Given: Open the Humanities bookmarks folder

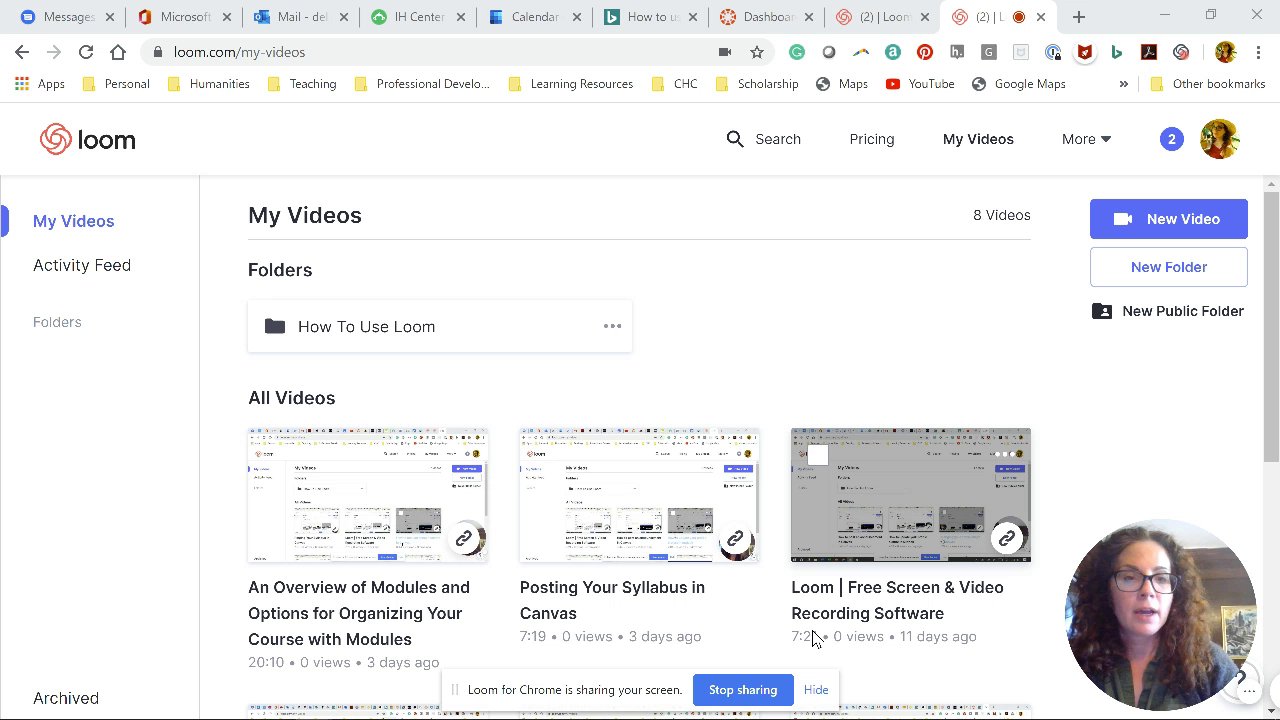Looking at the screenshot, I should pos(208,84).
